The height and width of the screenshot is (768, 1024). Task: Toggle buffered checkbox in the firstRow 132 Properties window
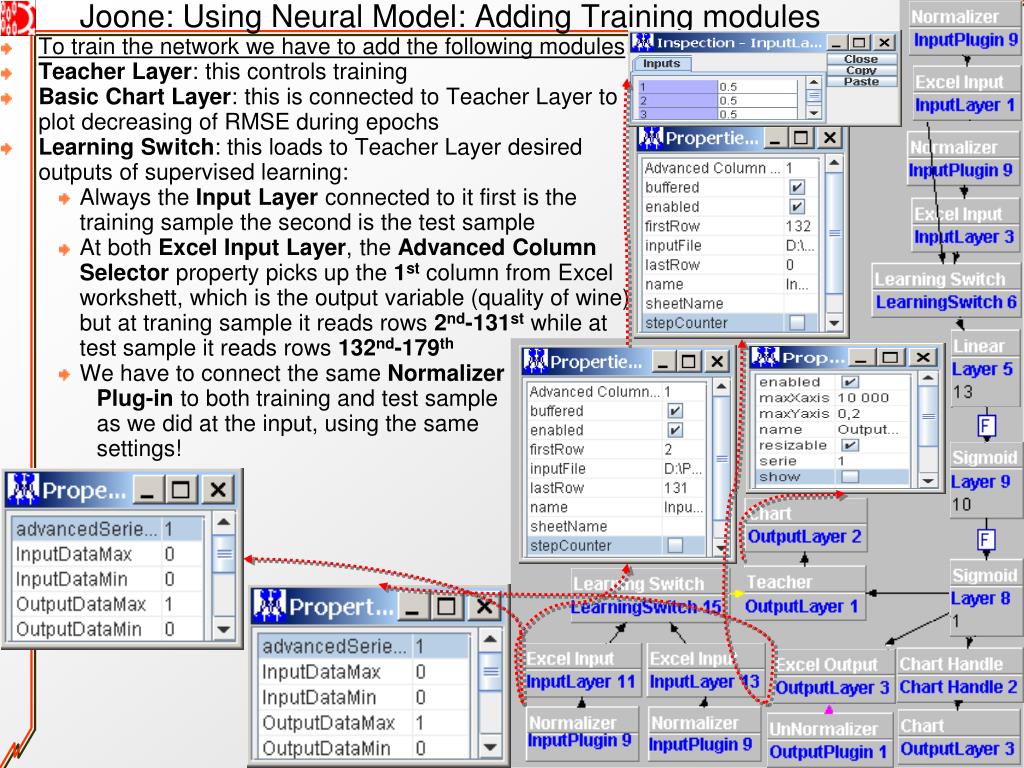pyautogui.click(x=797, y=187)
